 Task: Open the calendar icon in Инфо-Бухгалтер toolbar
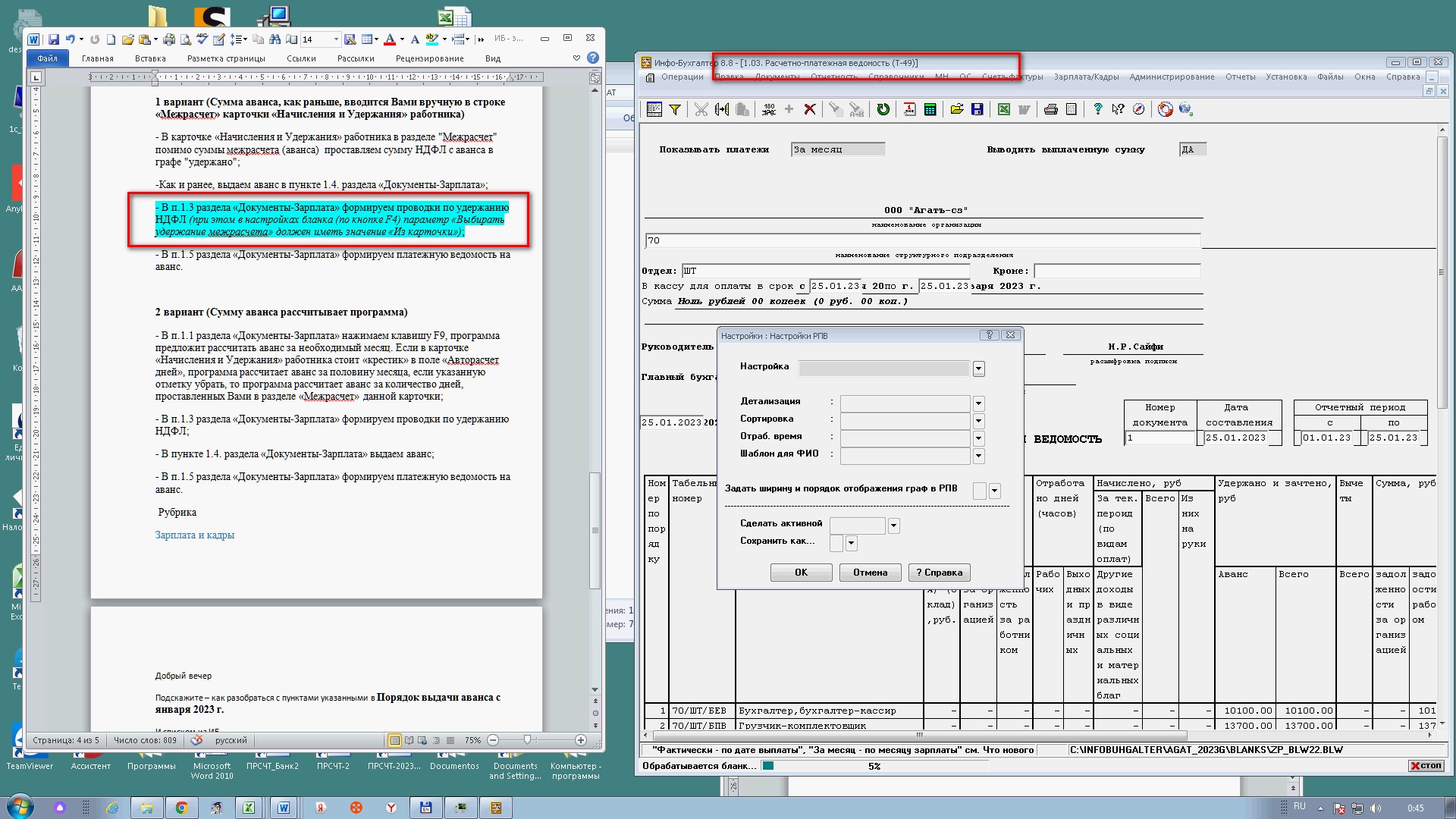click(909, 110)
